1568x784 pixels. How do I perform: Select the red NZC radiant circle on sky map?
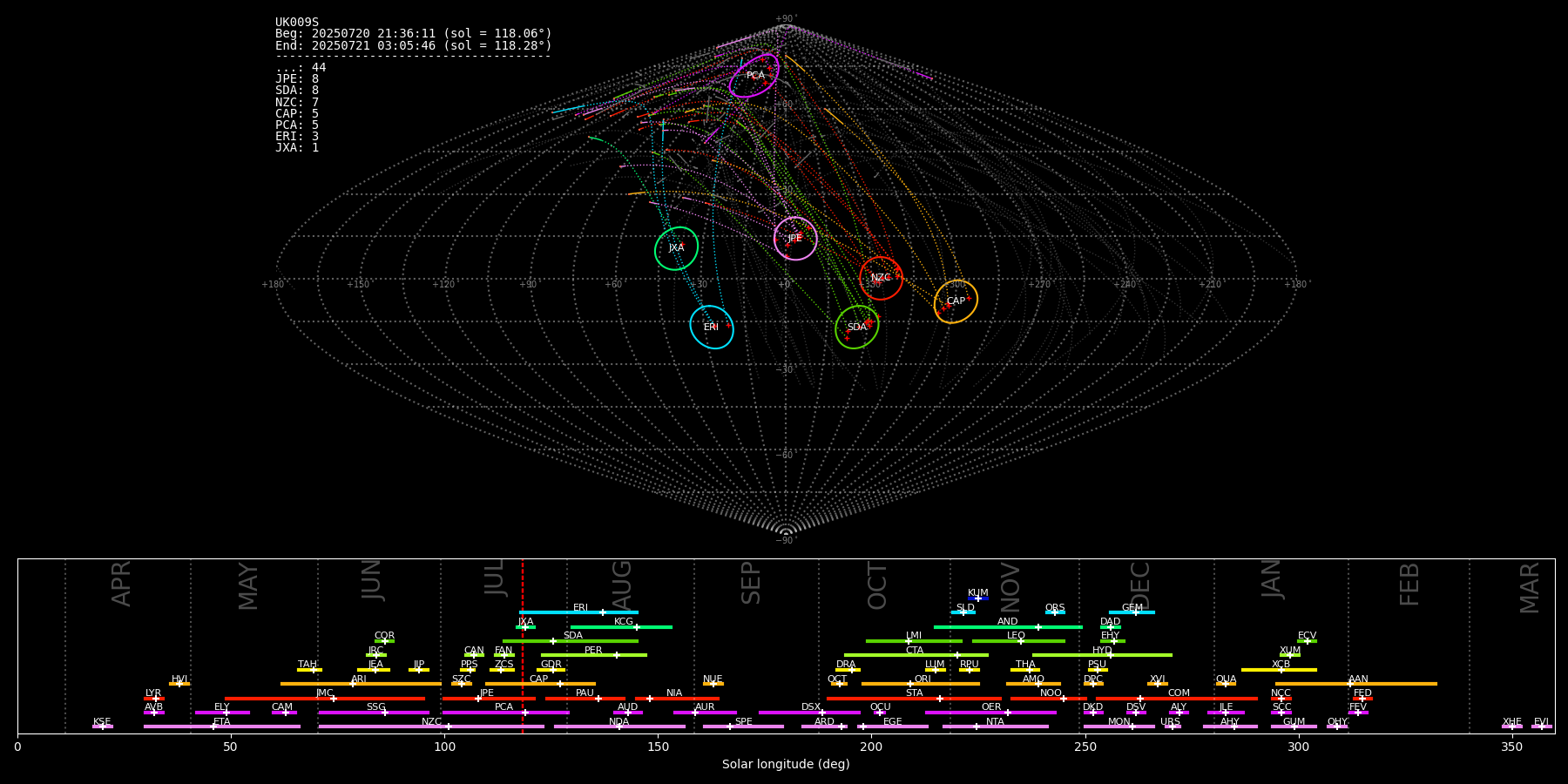point(881,278)
